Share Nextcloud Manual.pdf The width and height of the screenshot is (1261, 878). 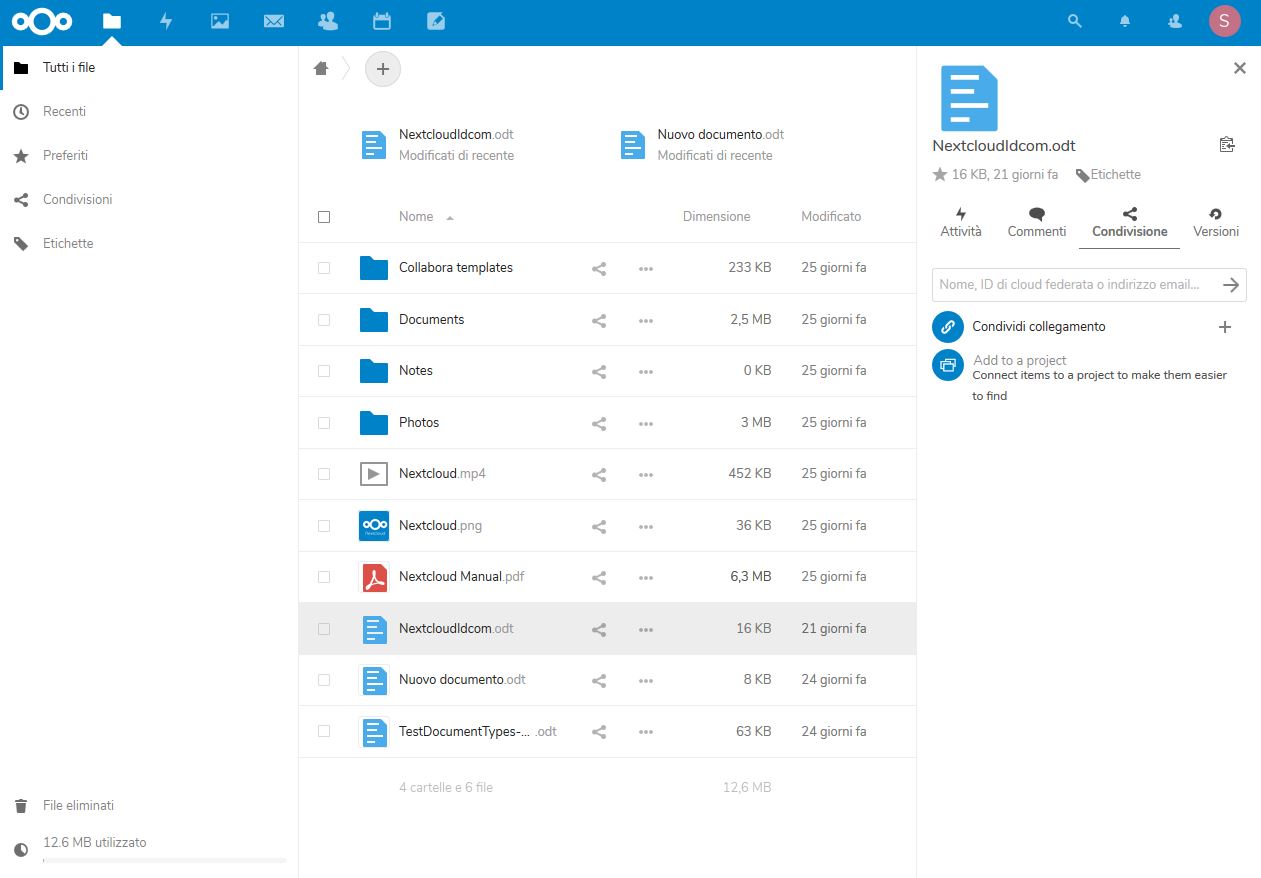[x=599, y=578]
